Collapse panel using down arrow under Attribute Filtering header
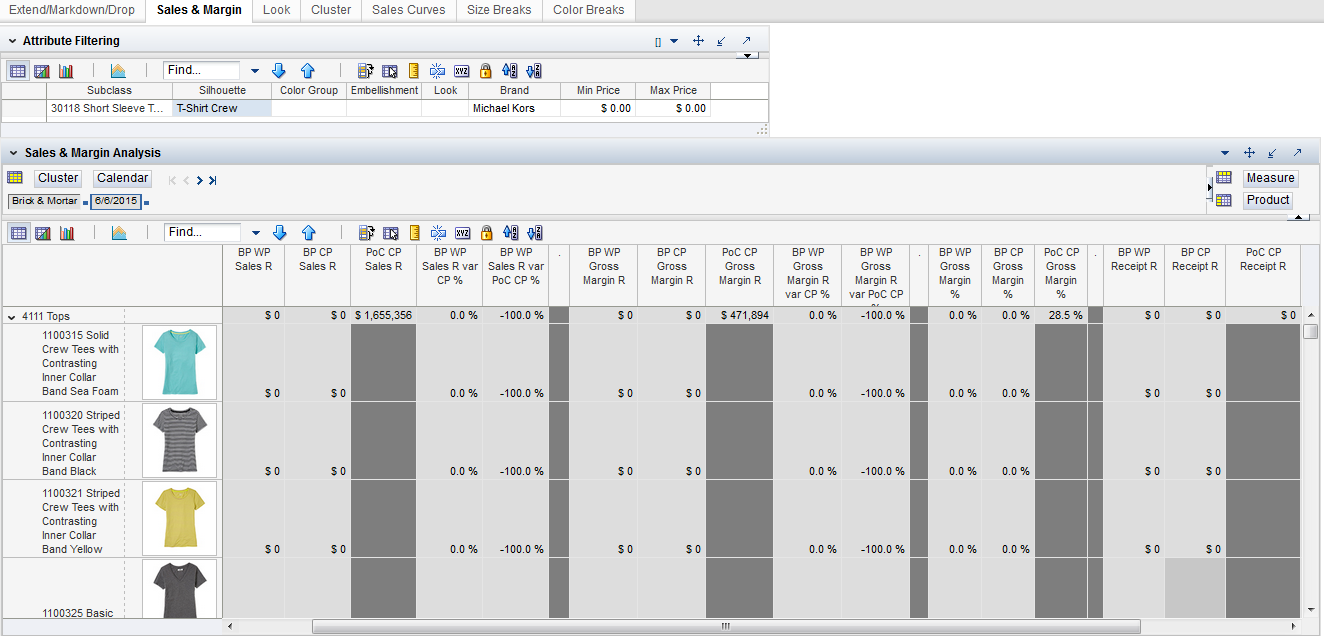The image size is (1326, 642). (x=746, y=56)
